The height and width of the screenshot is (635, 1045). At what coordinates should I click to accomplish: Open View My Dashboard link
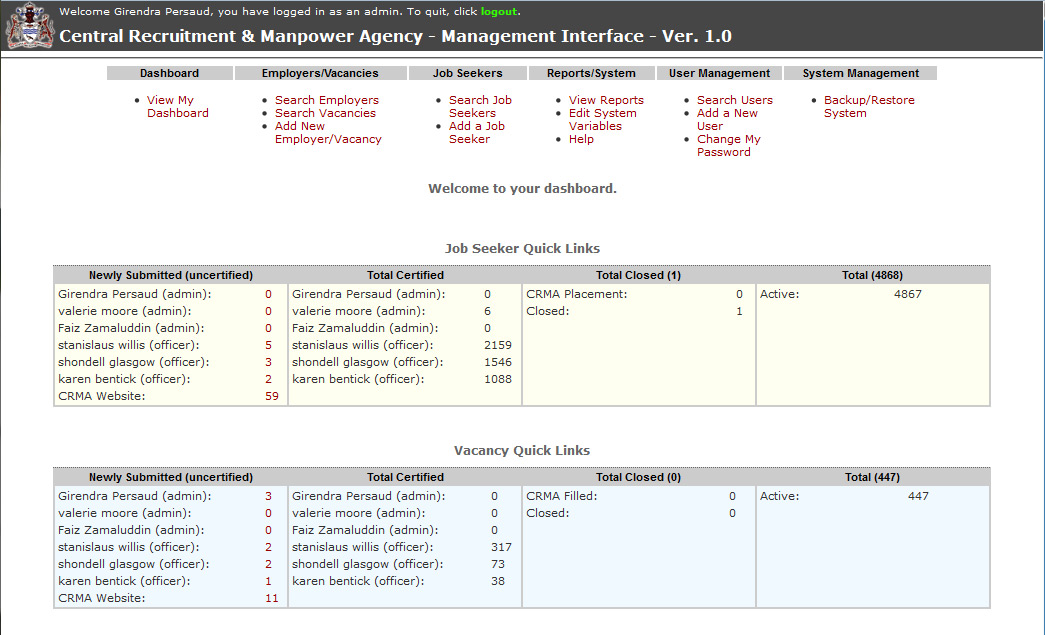(x=177, y=107)
